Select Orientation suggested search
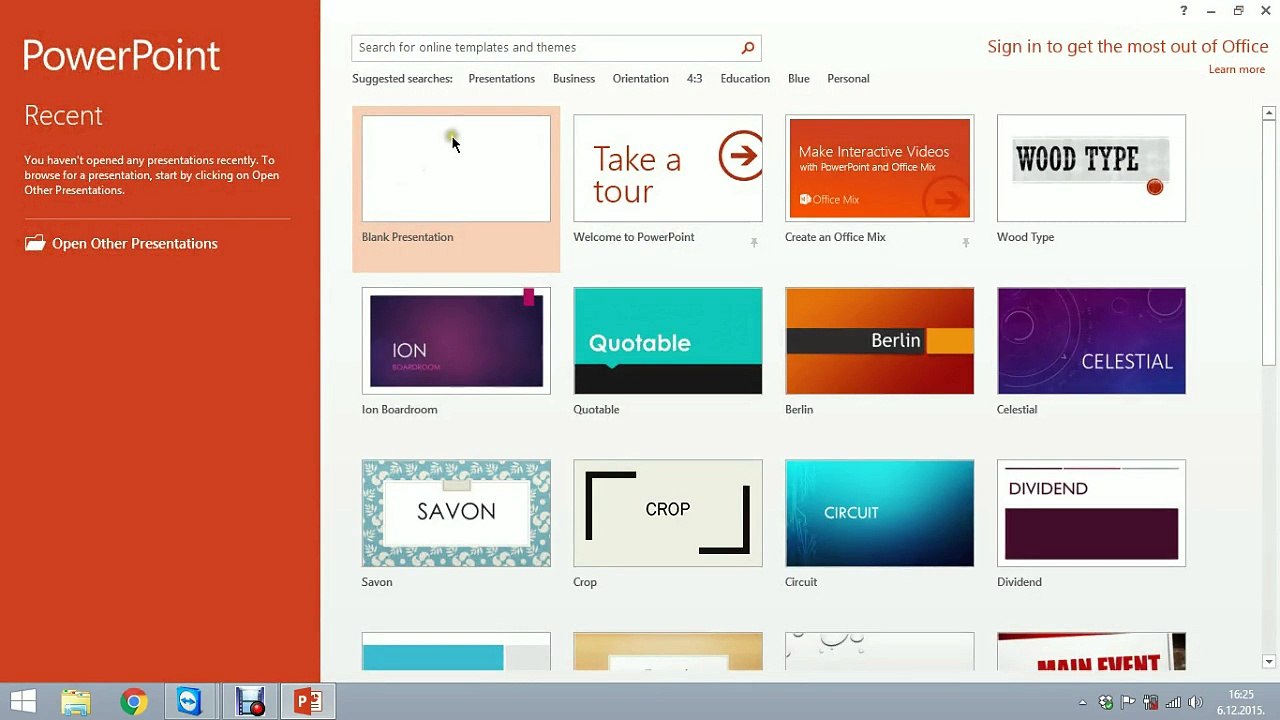 [x=641, y=78]
